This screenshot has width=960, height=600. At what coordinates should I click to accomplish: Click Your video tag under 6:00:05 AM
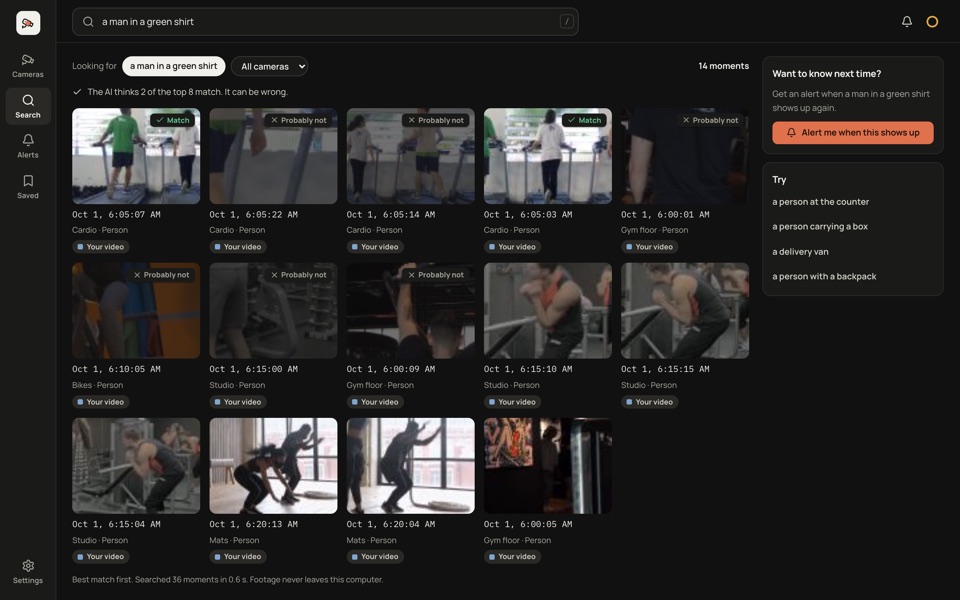pyautogui.click(x=512, y=557)
